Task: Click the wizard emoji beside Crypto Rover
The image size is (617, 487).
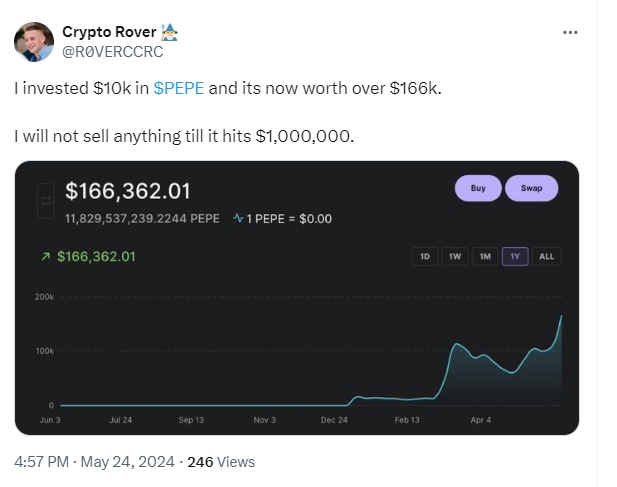Action: point(169,32)
